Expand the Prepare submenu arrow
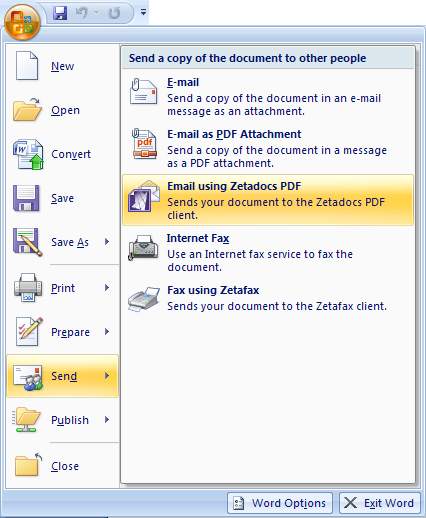Viewport: 426px width, 518px height. click(107, 331)
